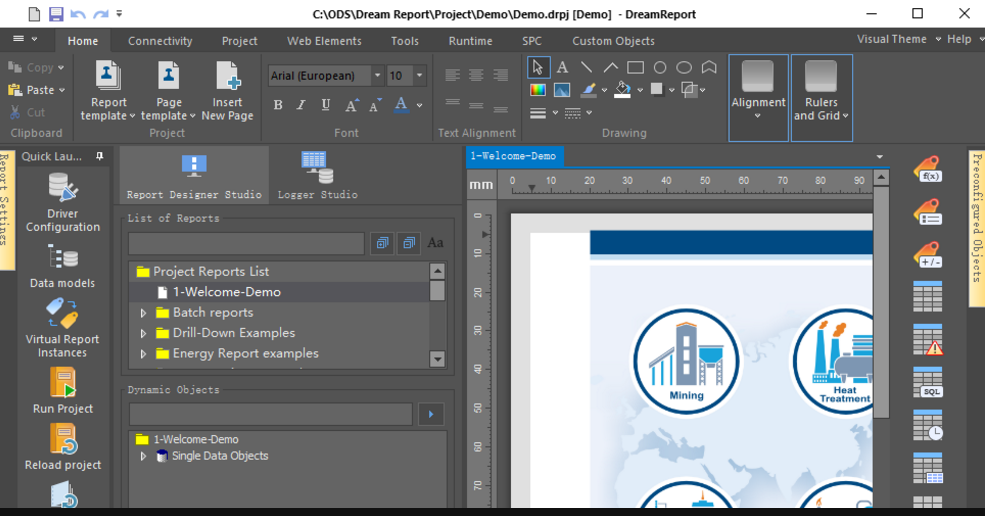Open the Connectivity ribbon tab
The image size is (985, 516).
click(160, 41)
